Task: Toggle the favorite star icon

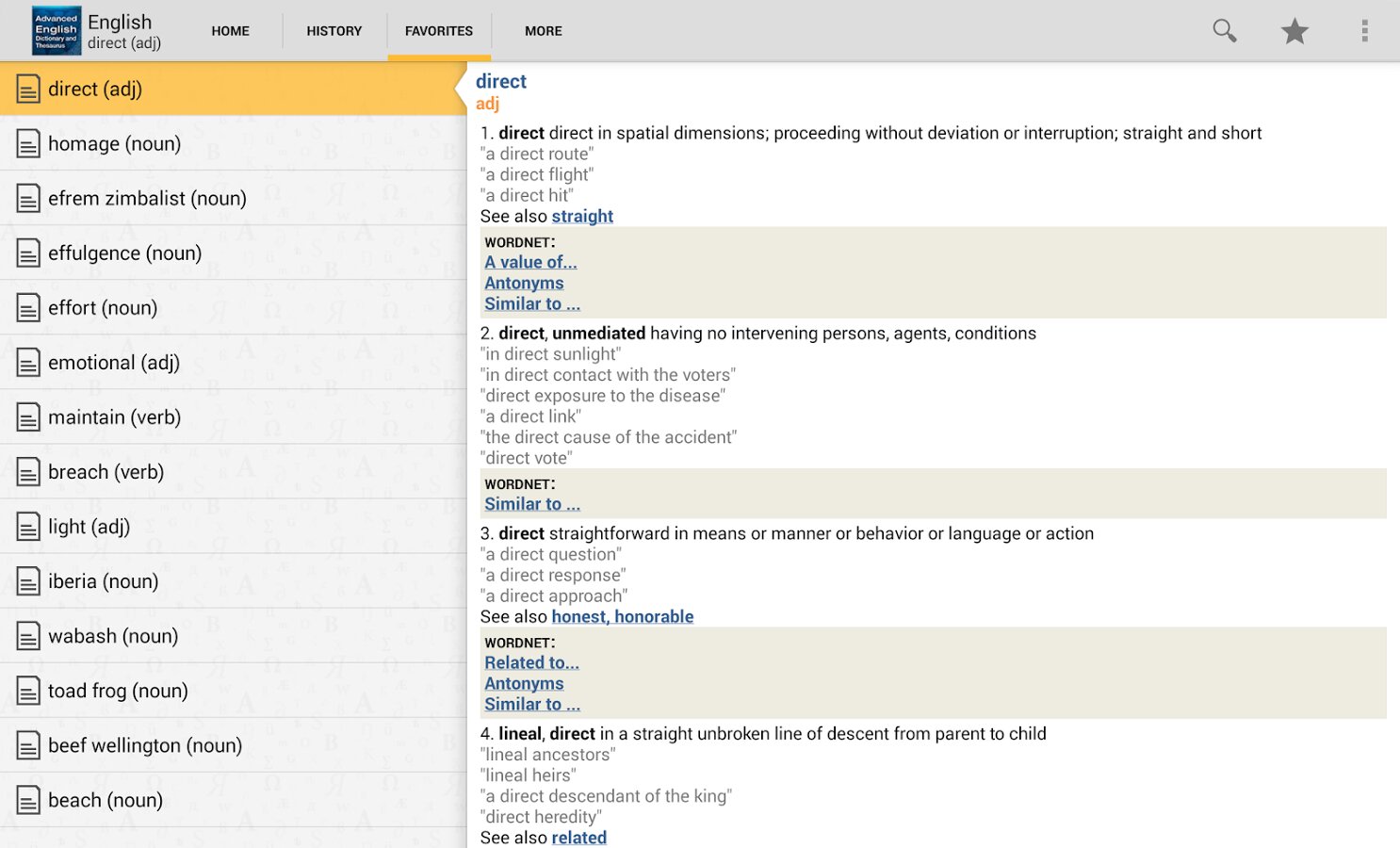Action: (x=1294, y=31)
